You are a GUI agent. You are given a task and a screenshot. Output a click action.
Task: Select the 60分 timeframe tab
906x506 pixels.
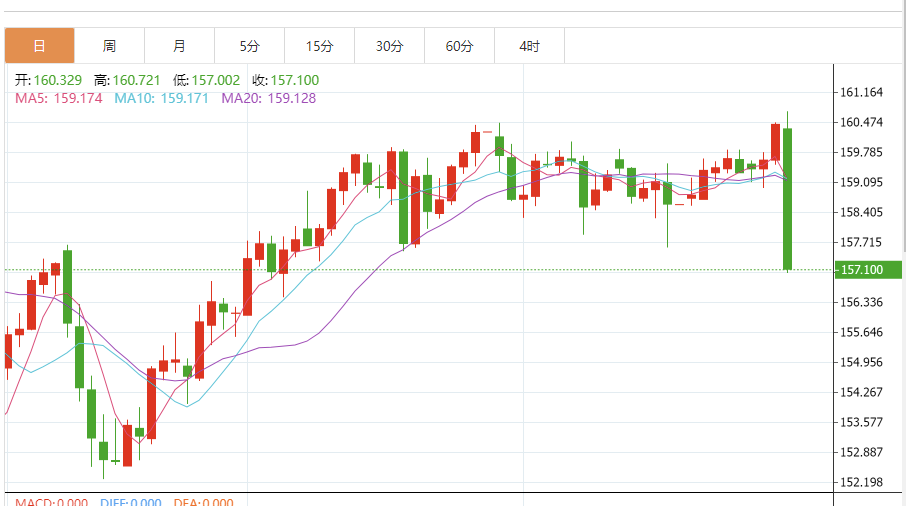click(x=459, y=46)
